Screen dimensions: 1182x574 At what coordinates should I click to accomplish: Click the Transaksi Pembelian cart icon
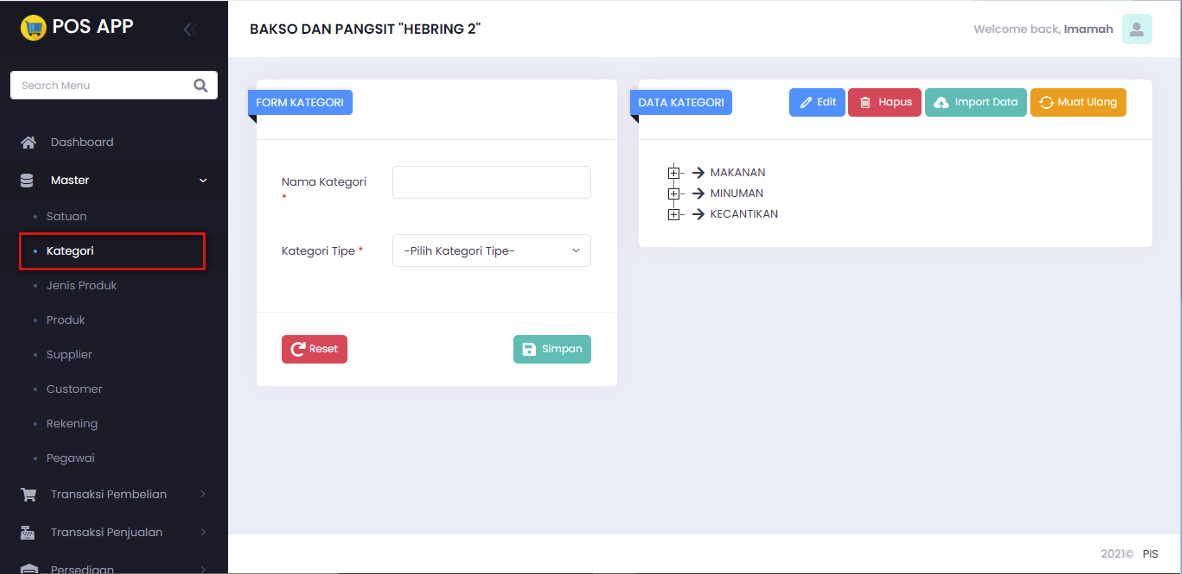pos(29,494)
